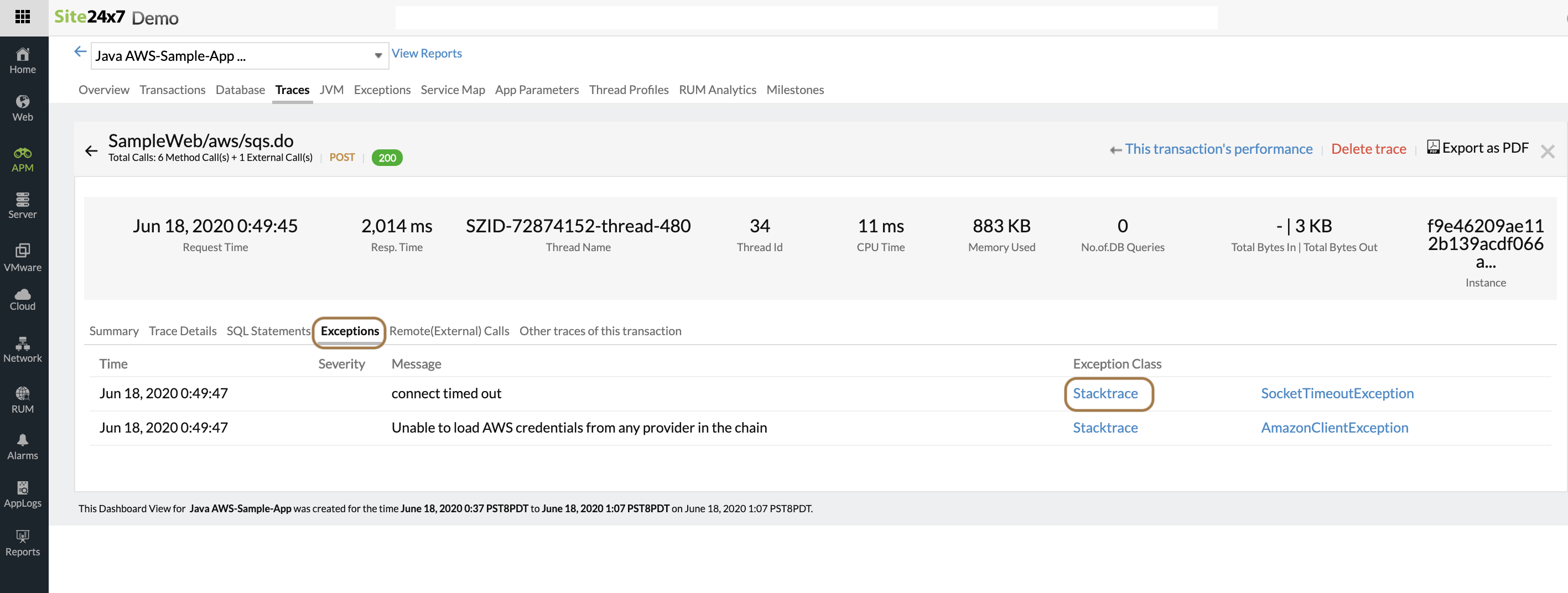Open the Remote(External) Calls sub-tab
The height and width of the screenshot is (593, 1568).
pyautogui.click(x=449, y=331)
